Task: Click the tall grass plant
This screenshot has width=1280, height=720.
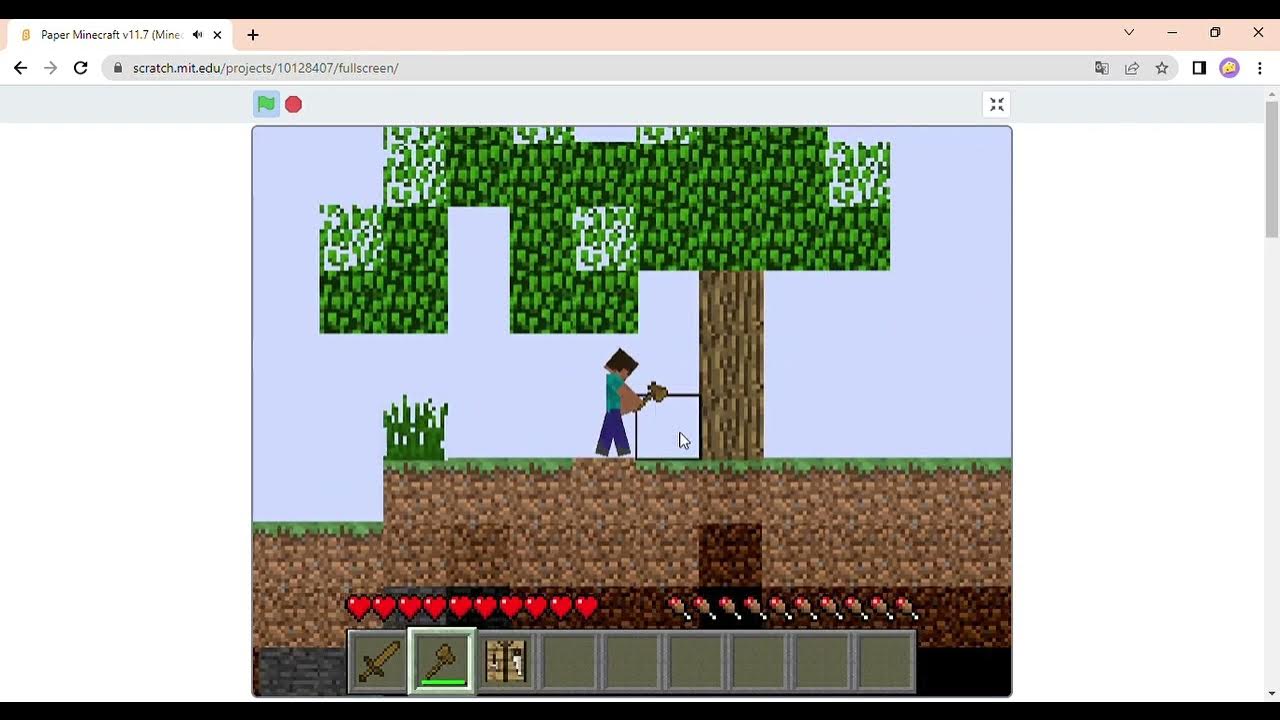Action: (x=415, y=428)
